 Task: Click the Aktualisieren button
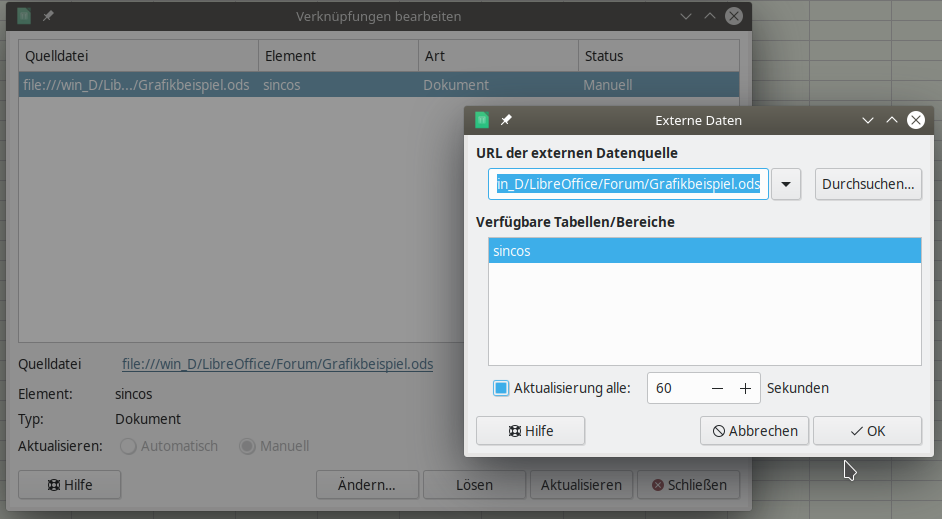(582, 485)
